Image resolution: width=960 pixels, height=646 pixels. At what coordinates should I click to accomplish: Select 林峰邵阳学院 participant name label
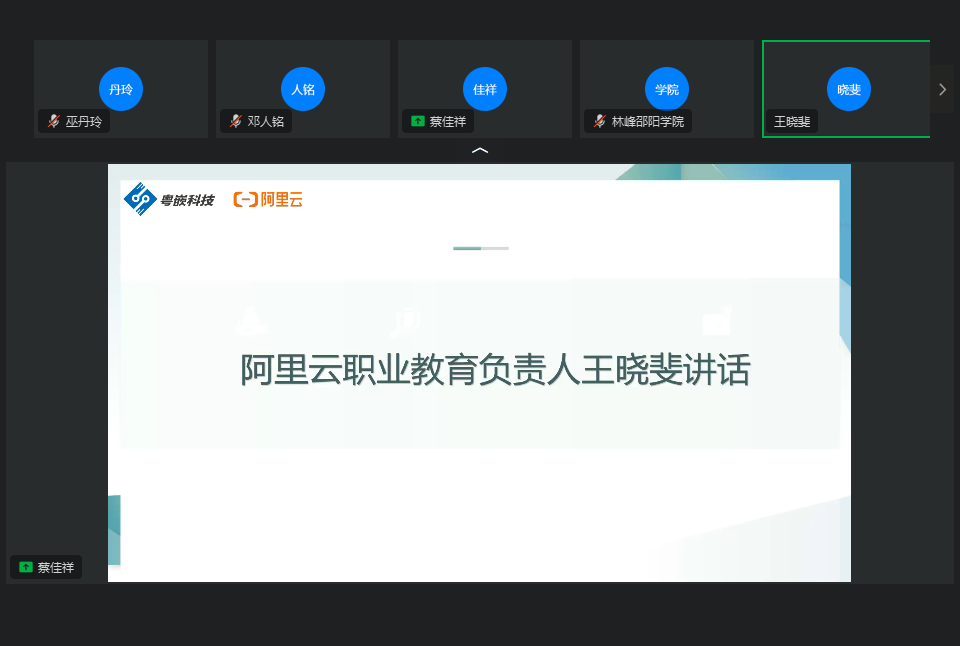tap(648, 122)
